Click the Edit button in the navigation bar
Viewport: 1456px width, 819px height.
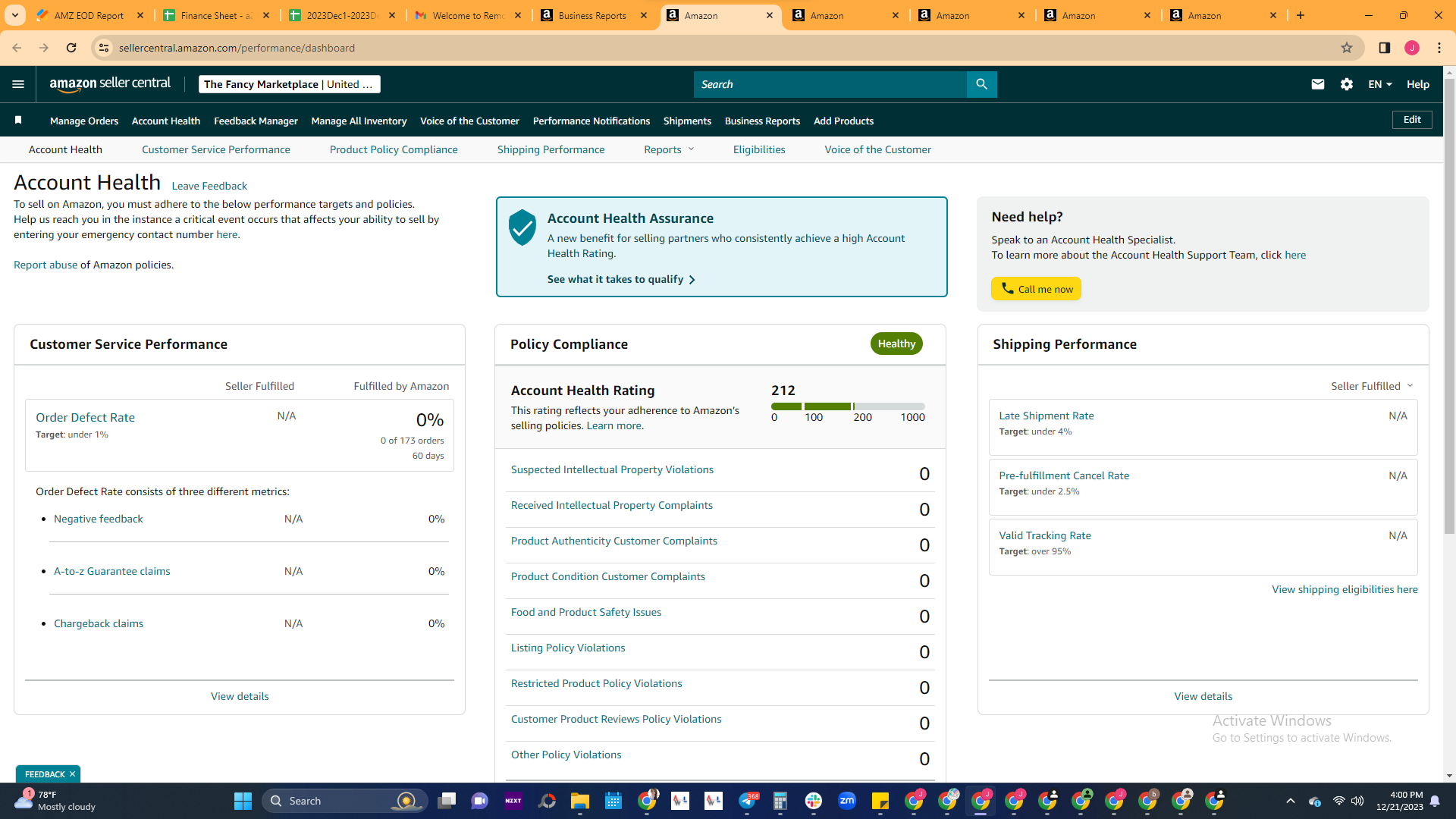tap(1412, 120)
